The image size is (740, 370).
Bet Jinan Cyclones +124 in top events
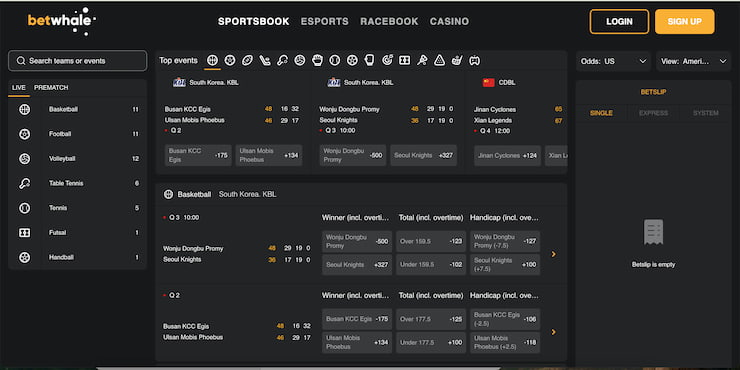click(x=507, y=156)
